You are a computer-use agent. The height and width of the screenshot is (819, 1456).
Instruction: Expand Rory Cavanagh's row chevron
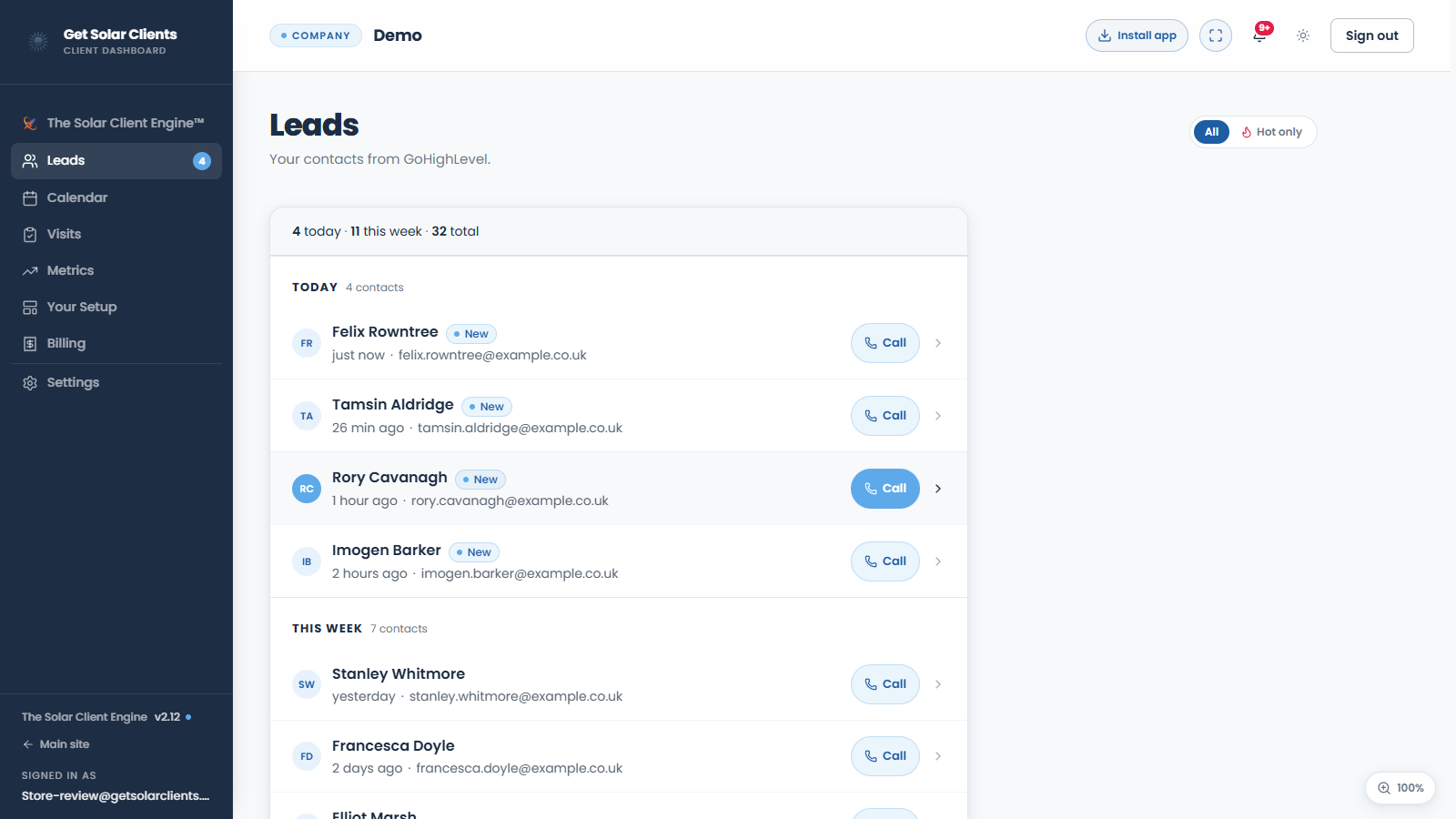938,489
